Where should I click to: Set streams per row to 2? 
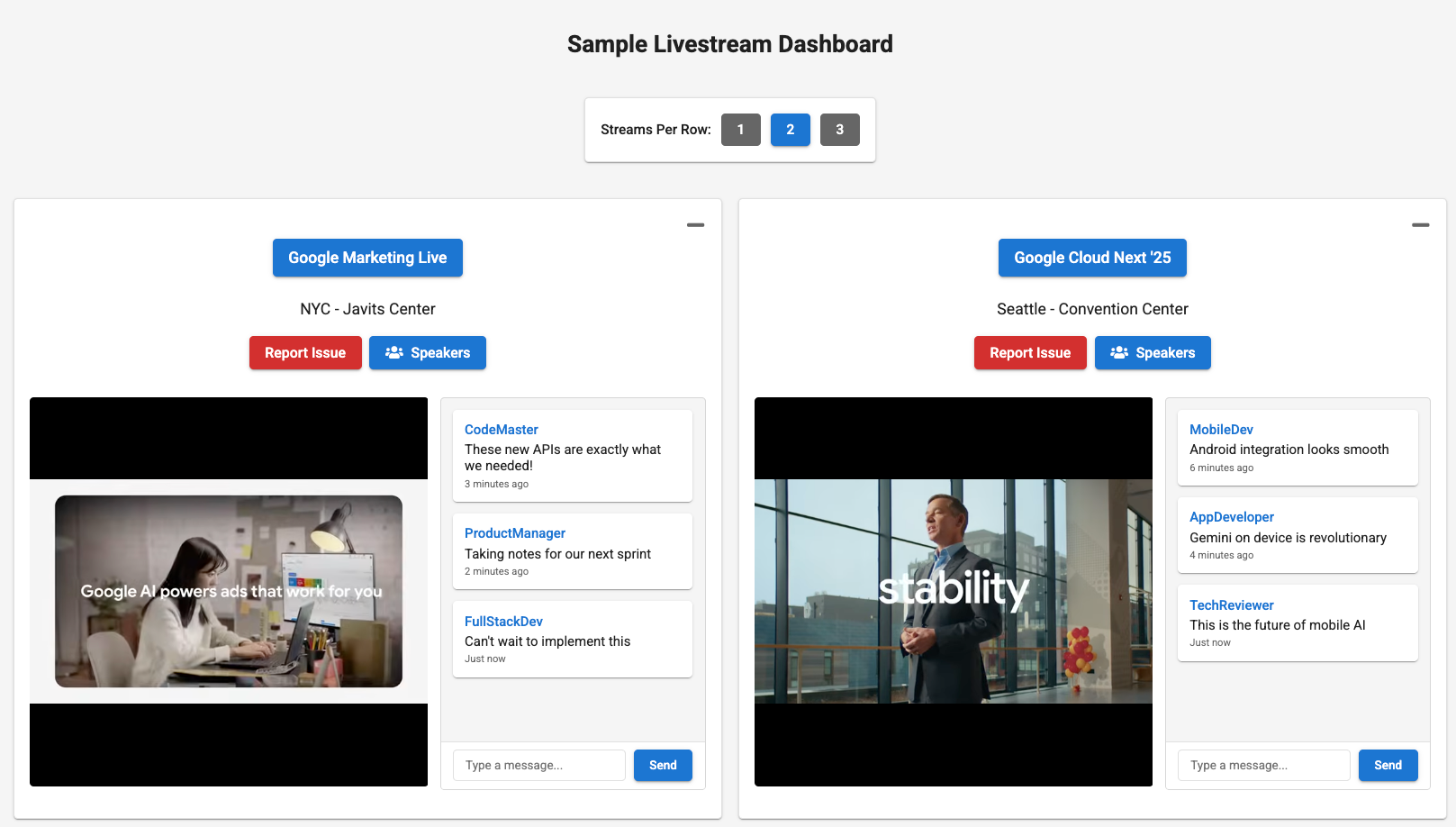(791, 130)
